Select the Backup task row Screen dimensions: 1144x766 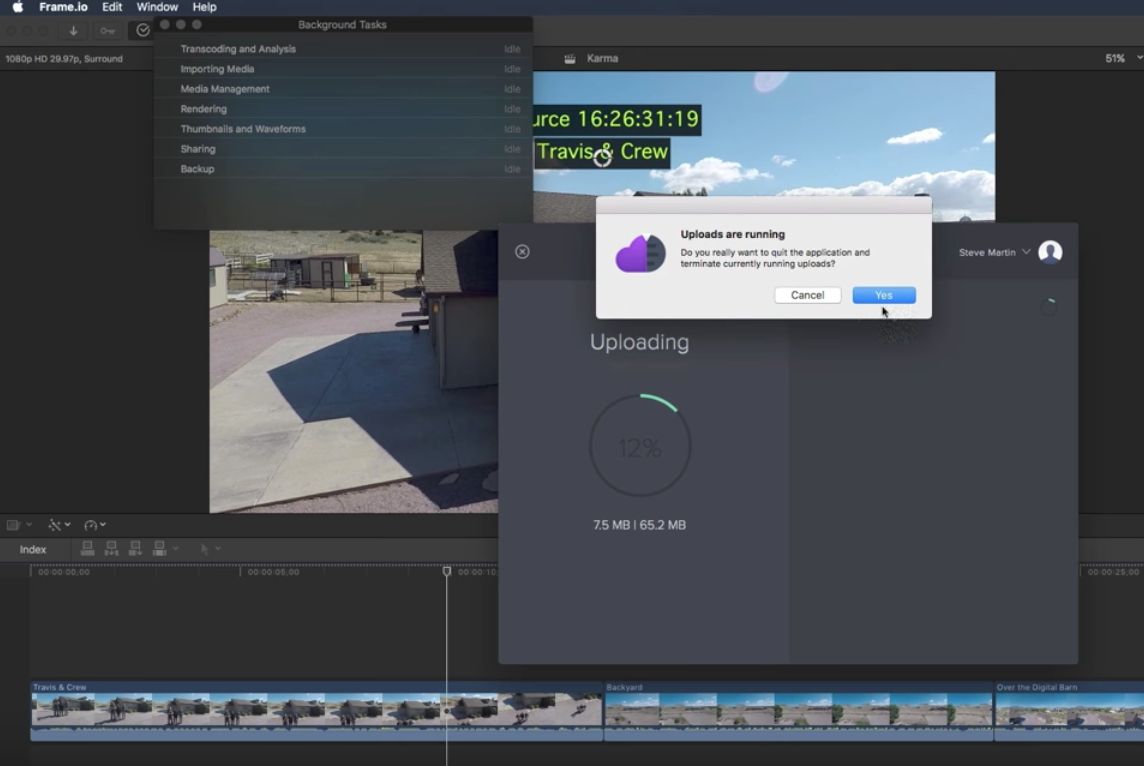(343, 169)
